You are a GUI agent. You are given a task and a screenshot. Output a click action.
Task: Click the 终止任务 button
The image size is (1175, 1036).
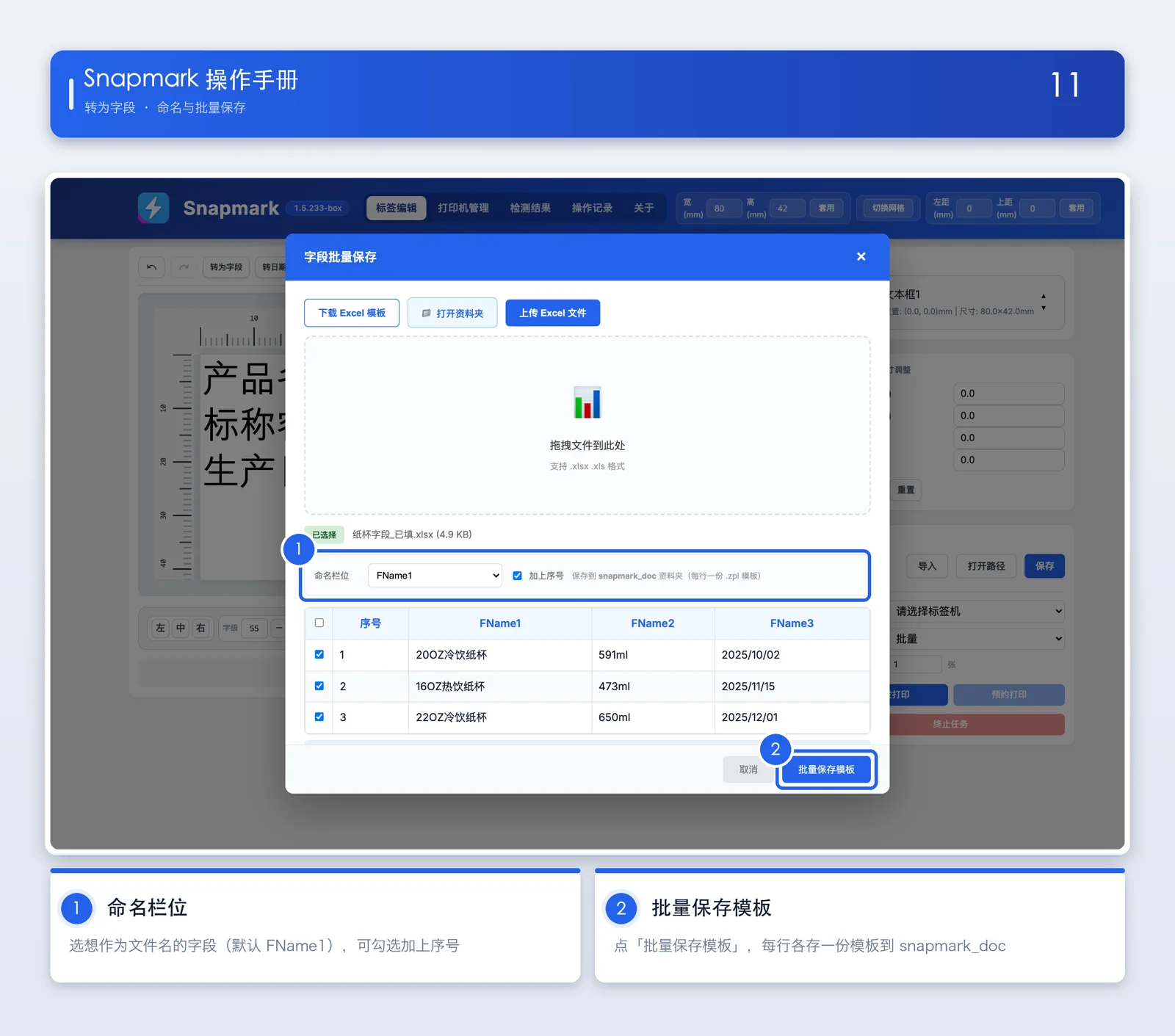point(977,724)
